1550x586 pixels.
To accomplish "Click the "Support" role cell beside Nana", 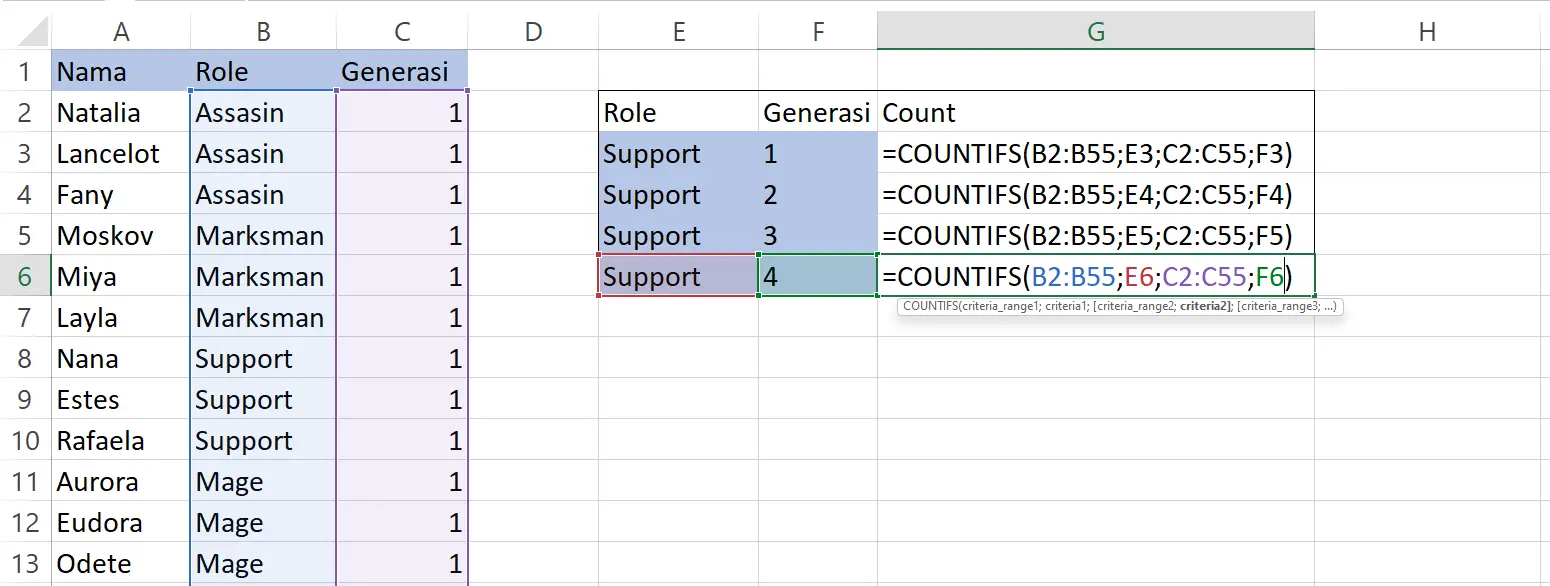I will pos(263,359).
